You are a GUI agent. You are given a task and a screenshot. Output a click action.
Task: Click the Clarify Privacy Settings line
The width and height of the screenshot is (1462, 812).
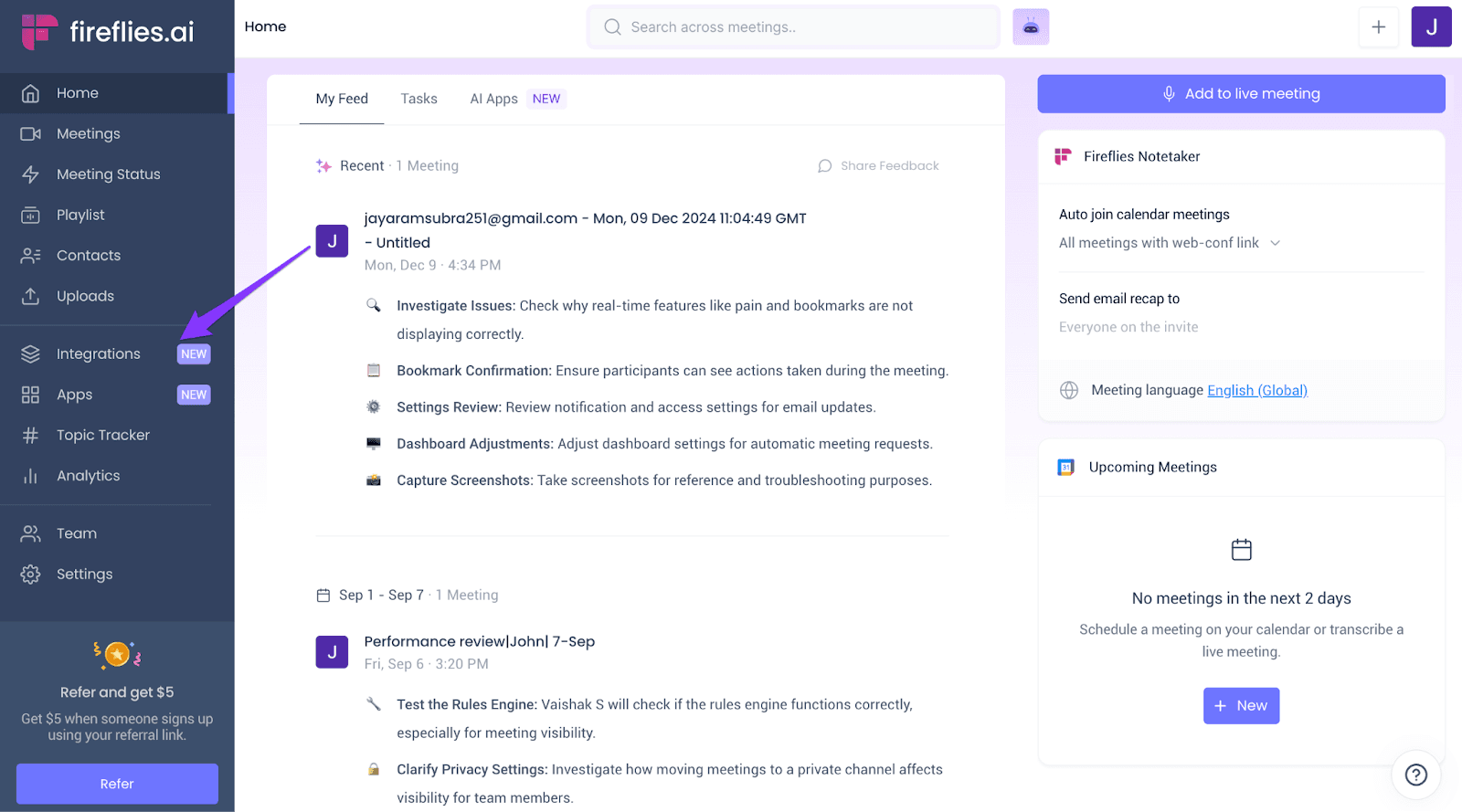(x=670, y=784)
